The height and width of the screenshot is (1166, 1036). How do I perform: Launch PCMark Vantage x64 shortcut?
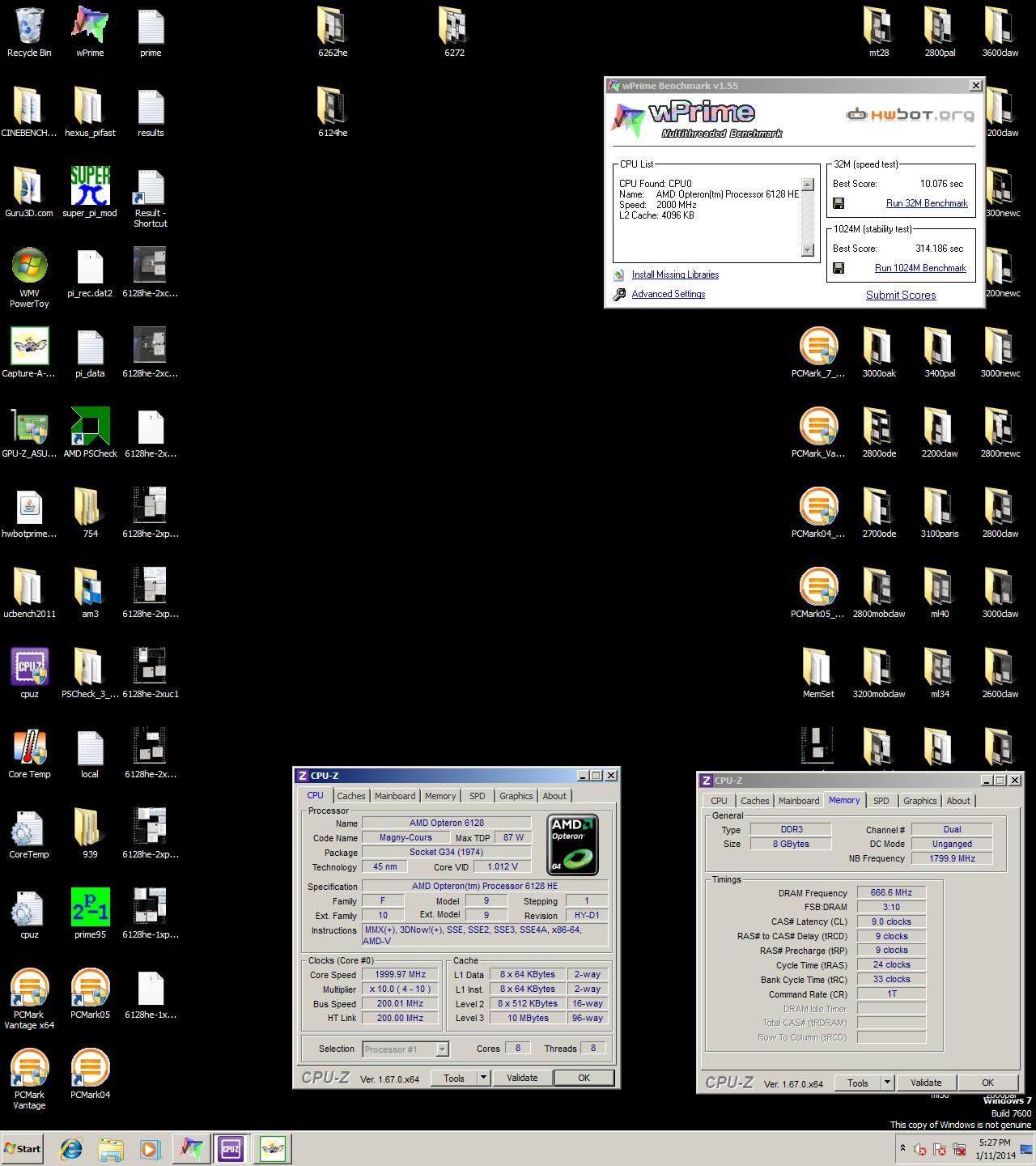pyautogui.click(x=29, y=998)
